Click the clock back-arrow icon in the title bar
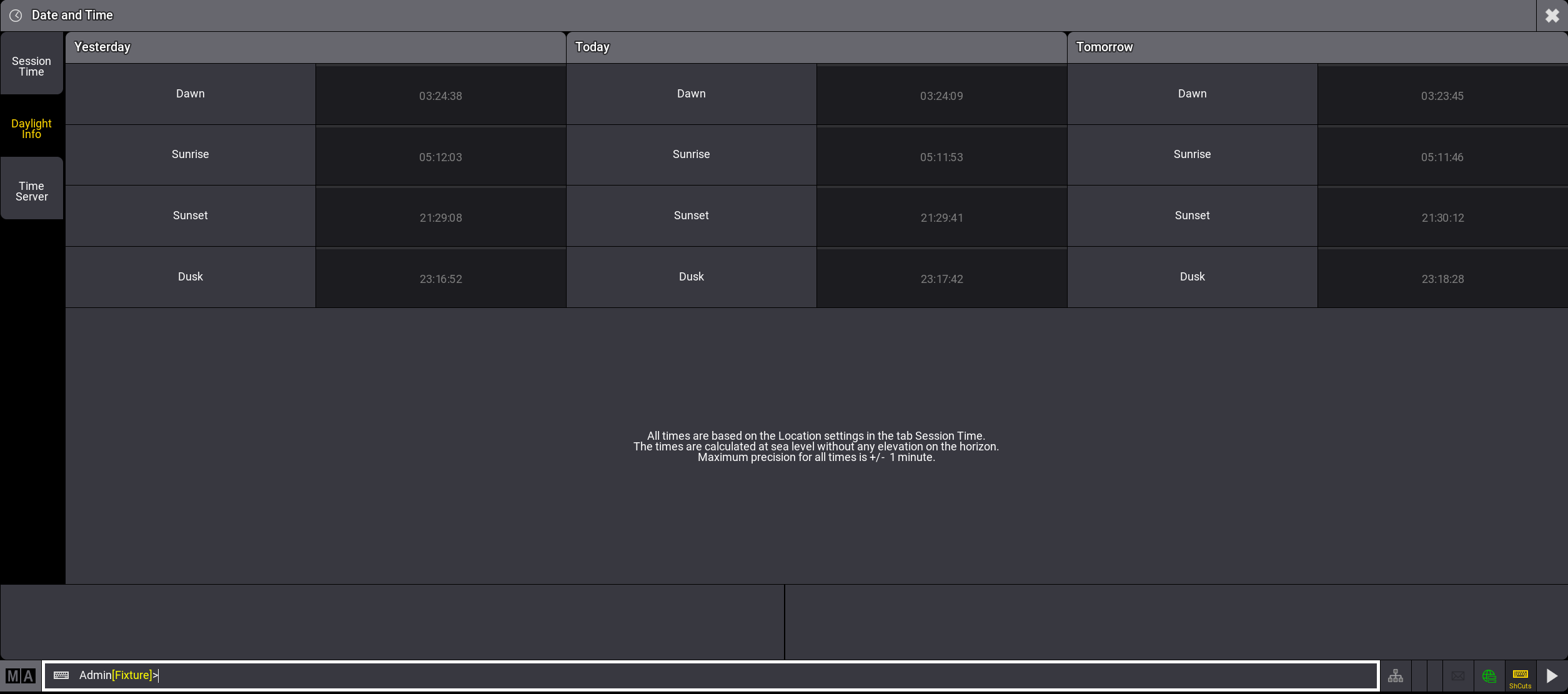 tap(16, 15)
